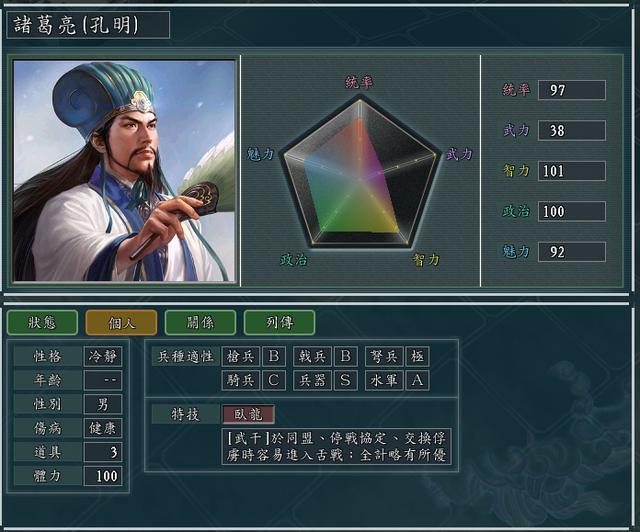640x532 pixels.
Task: Open the 關係 tab
Action: [x=200, y=323]
